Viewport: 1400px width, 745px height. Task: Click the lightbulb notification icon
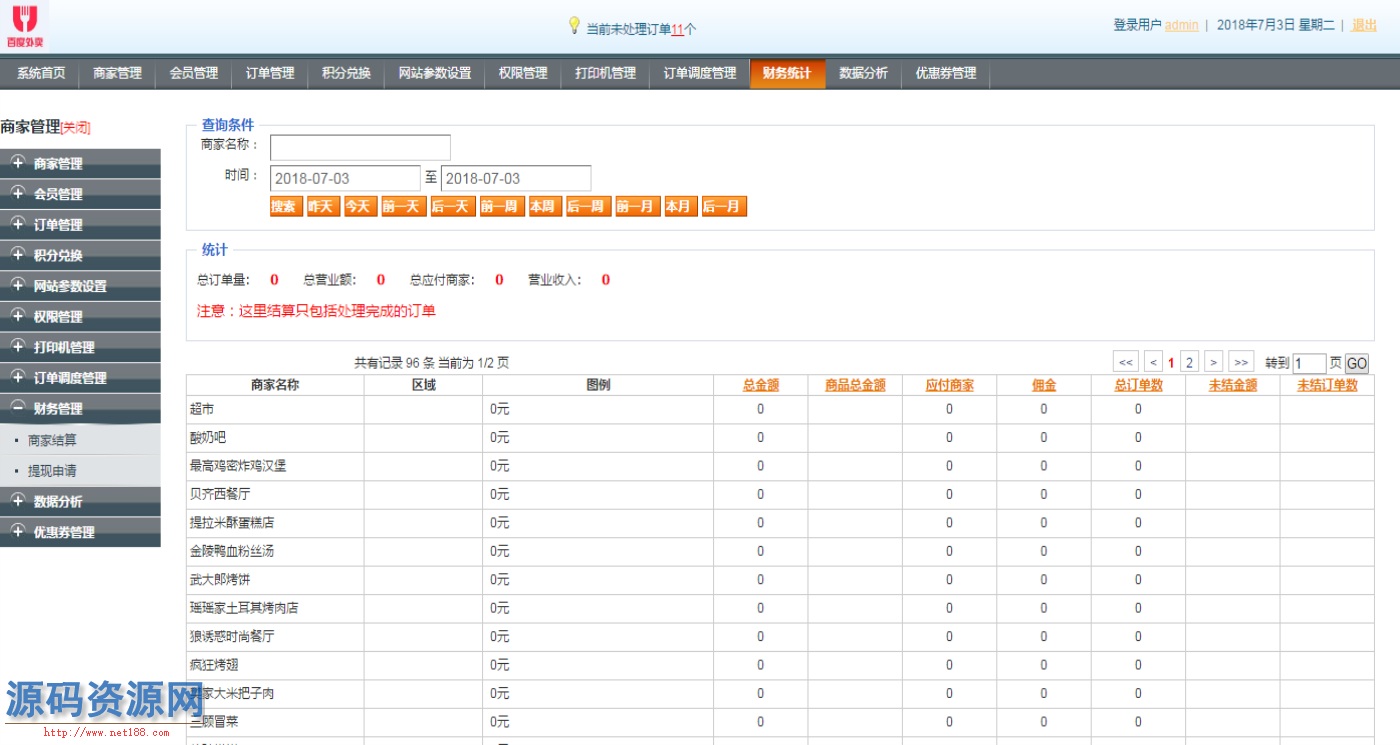point(574,26)
